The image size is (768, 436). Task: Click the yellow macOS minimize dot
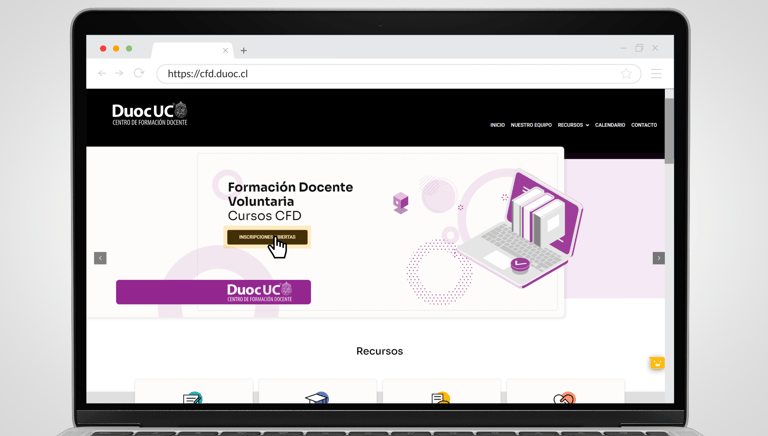[116, 48]
